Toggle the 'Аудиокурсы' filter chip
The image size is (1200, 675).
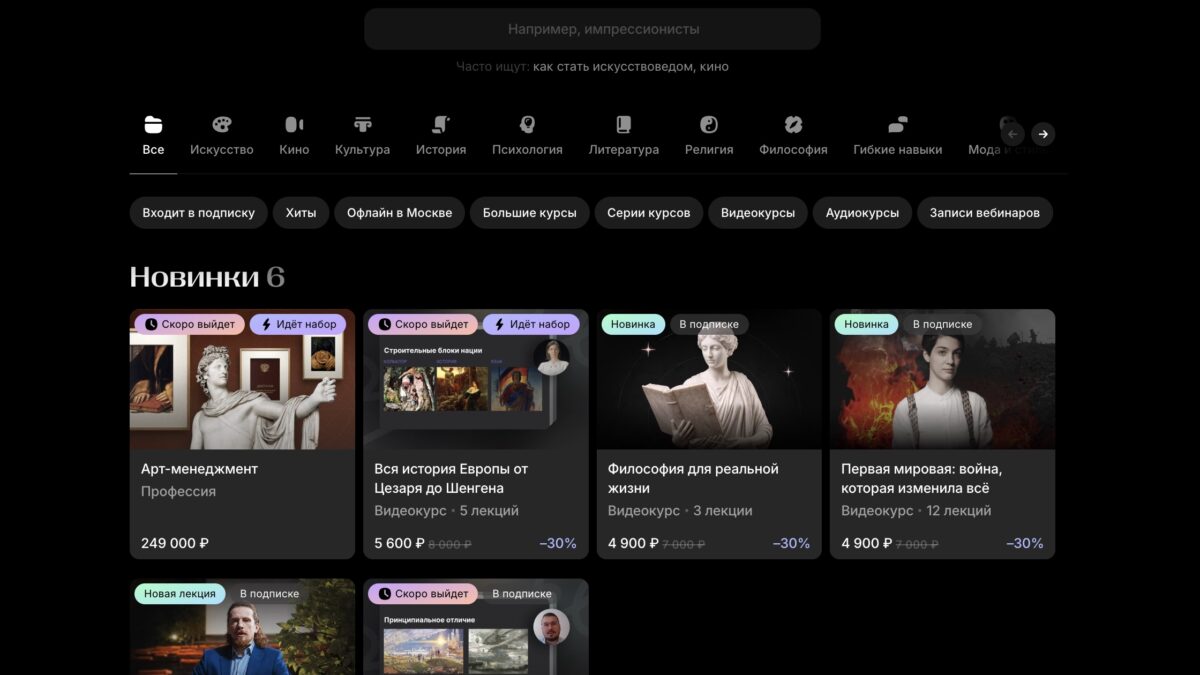pyautogui.click(x=862, y=213)
